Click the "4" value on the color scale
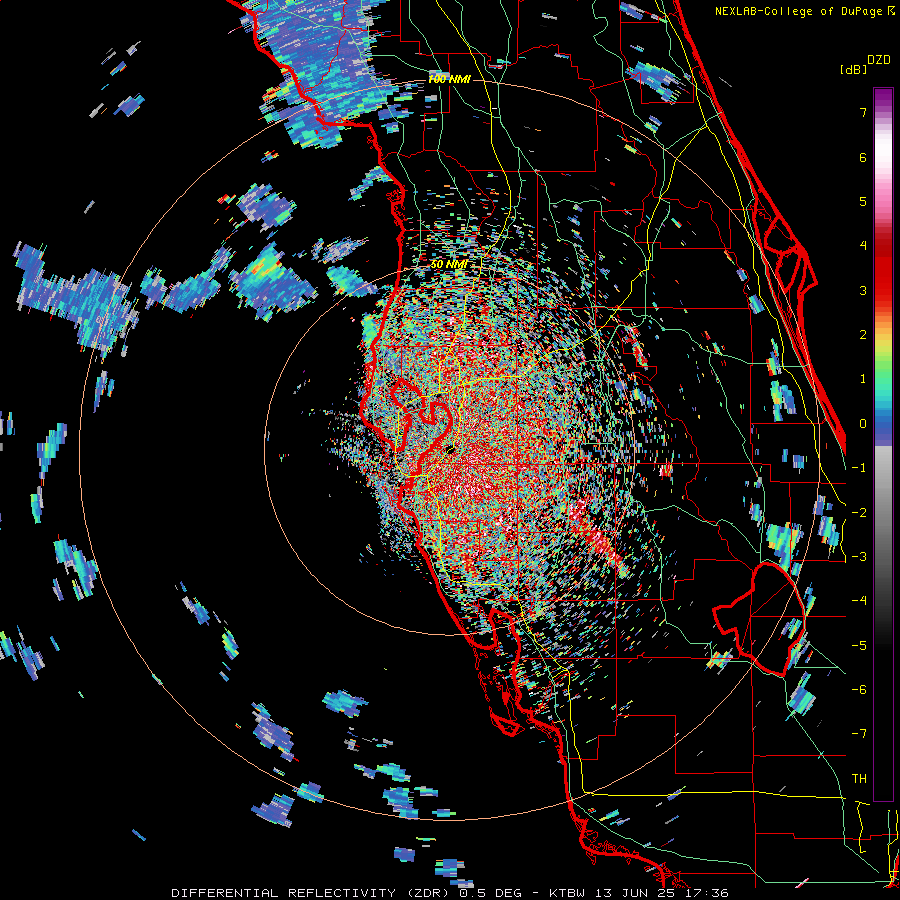Screen dimensions: 900x900 [x=863, y=246]
